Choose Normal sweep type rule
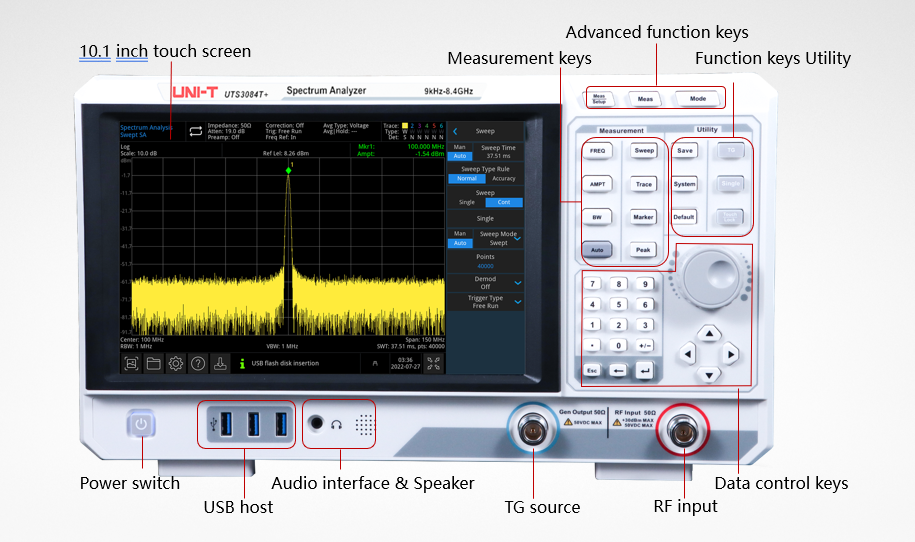The width and height of the screenshot is (915, 542). (x=467, y=179)
